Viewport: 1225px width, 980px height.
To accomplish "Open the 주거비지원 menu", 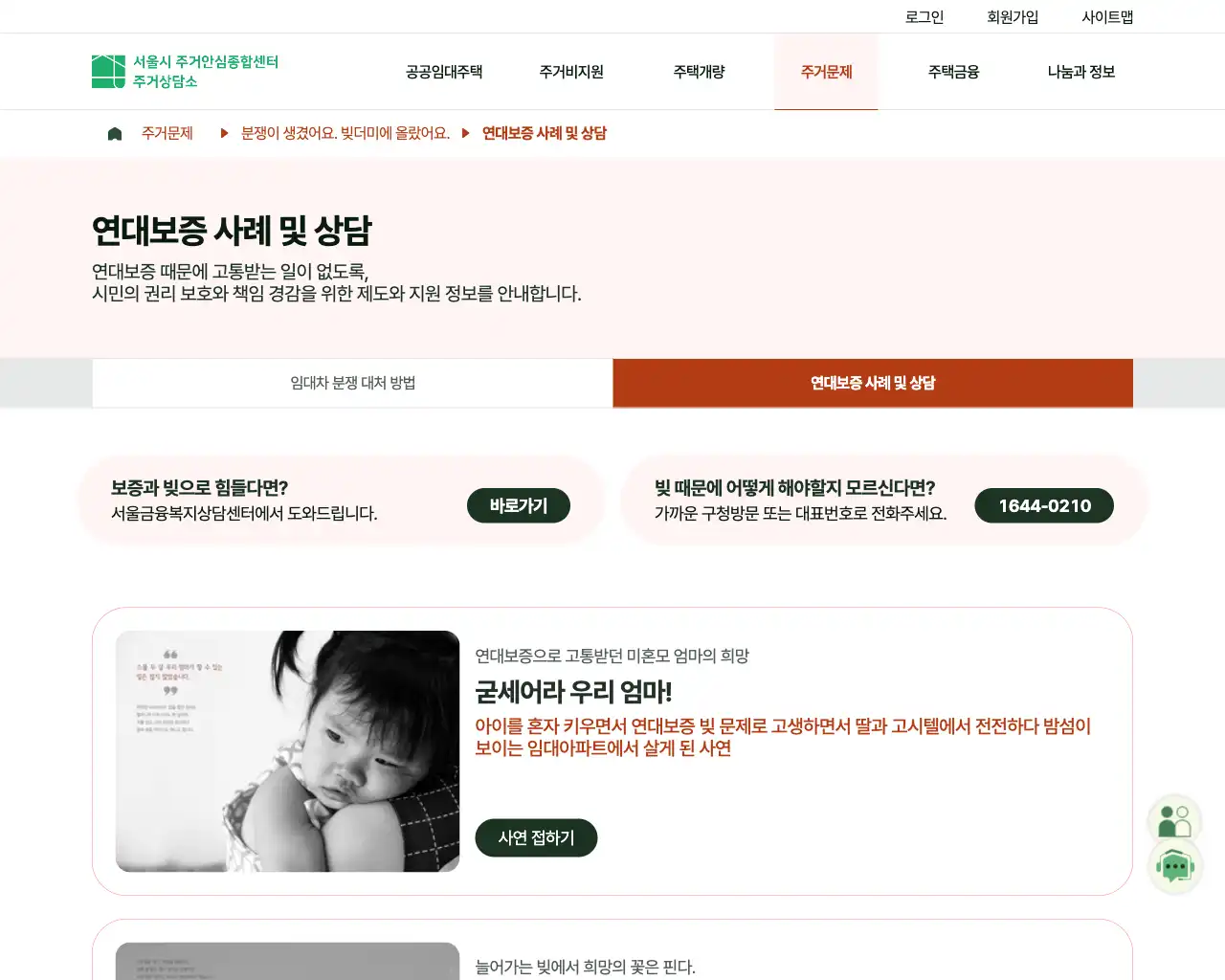I will (x=571, y=72).
